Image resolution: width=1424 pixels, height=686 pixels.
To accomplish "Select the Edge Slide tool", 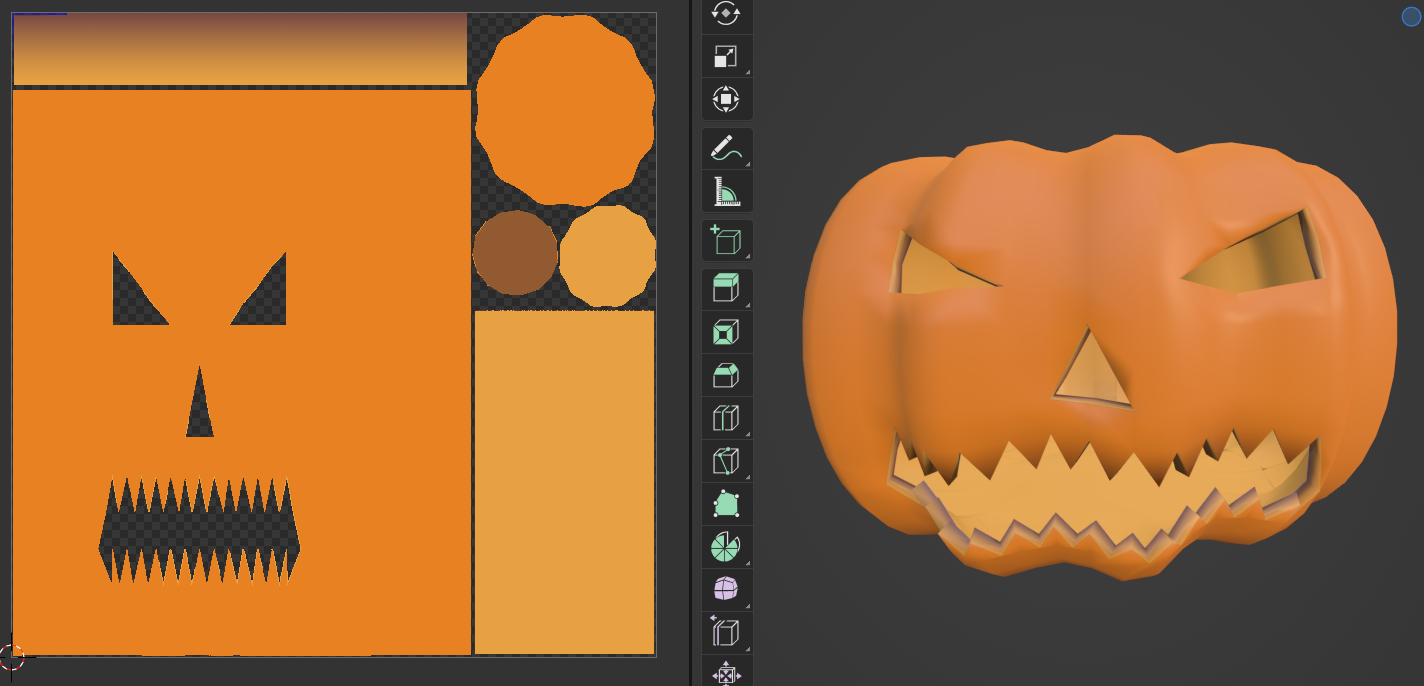I will (x=726, y=631).
